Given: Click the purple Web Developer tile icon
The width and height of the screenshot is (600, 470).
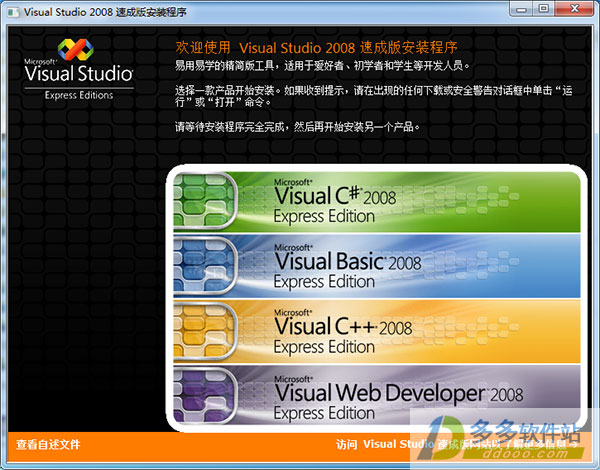Looking at the screenshot, I should point(205,396).
